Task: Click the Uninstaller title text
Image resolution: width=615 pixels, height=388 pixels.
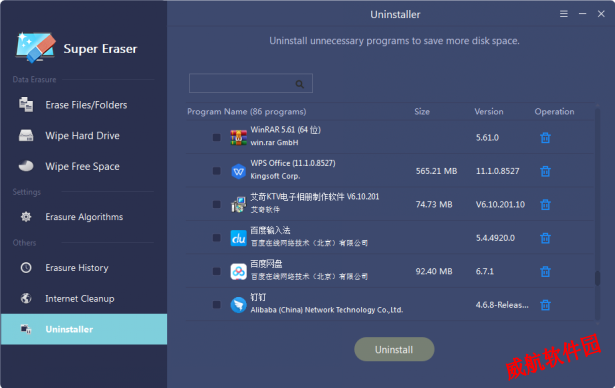Action: coord(395,15)
